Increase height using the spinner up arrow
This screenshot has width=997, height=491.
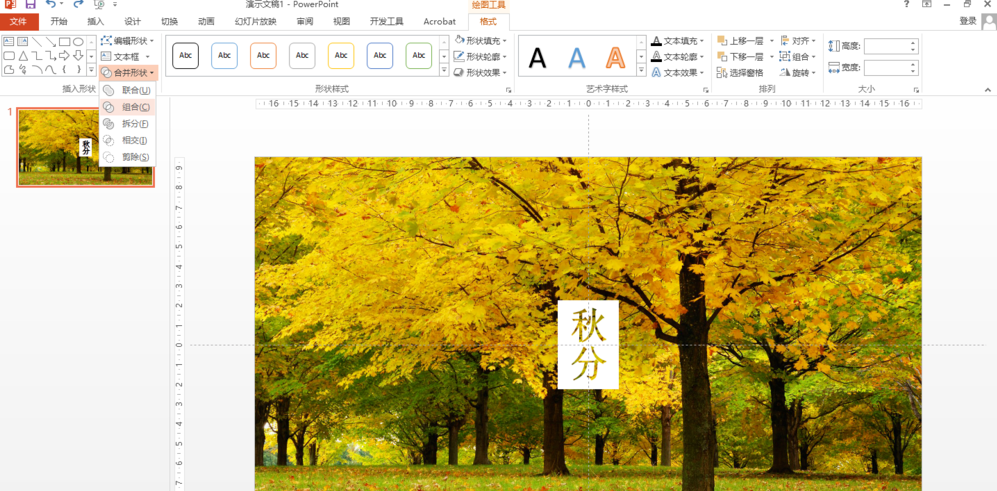point(914,43)
